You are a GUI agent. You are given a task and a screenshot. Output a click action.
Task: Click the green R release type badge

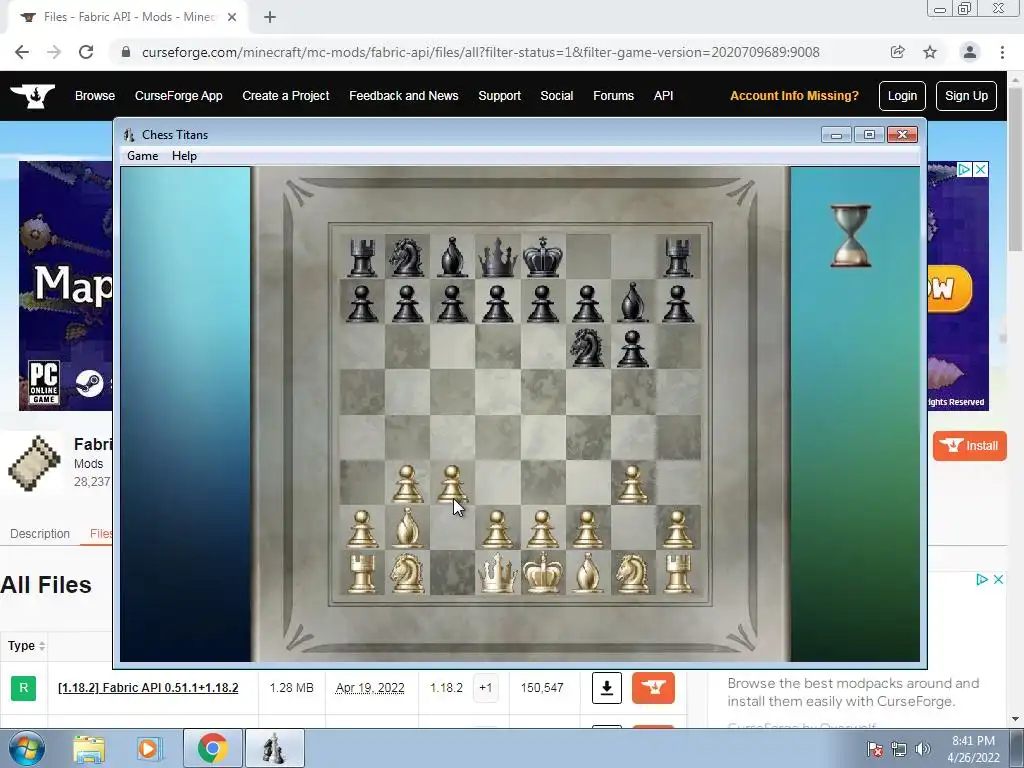pyautogui.click(x=24, y=688)
